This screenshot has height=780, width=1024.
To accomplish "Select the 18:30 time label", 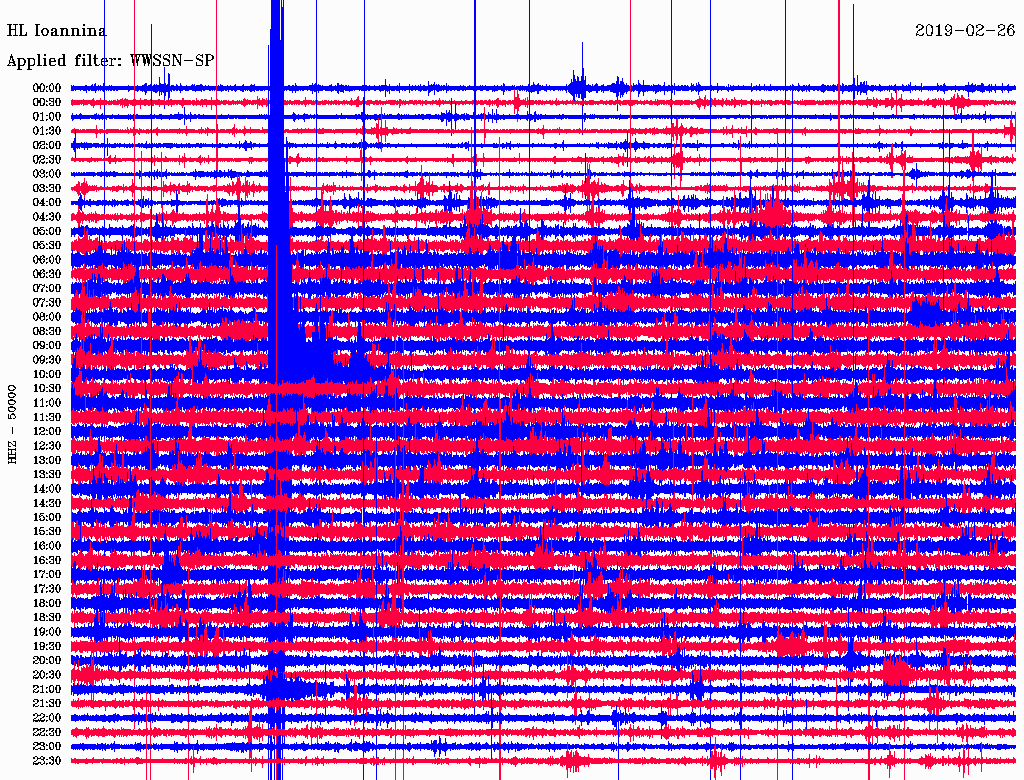I will tap(47, 617).
